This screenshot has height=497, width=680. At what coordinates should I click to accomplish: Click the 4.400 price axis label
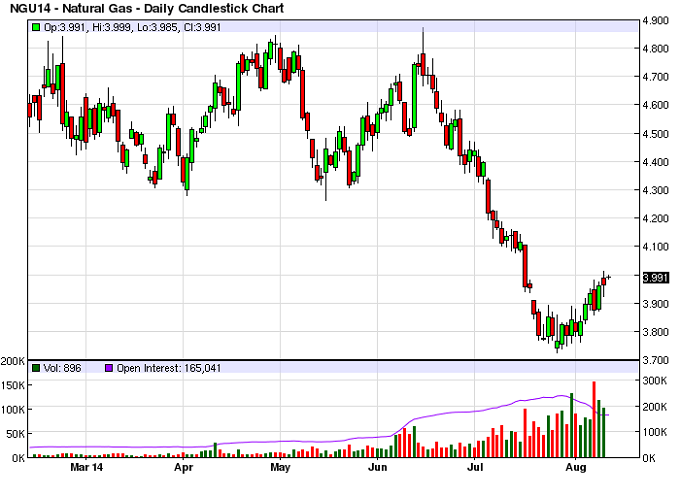655,162
